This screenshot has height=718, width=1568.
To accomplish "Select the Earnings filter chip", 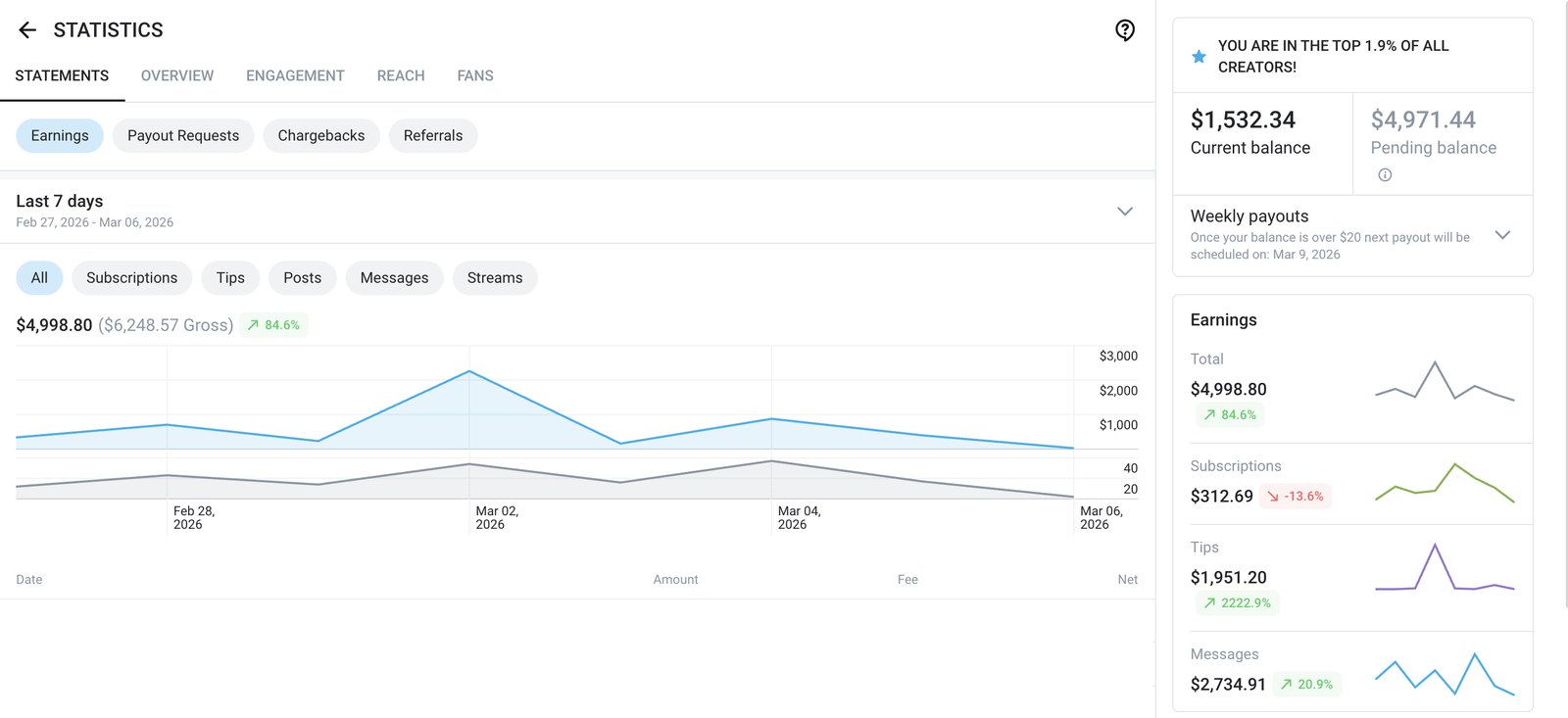I will (60, 135).
